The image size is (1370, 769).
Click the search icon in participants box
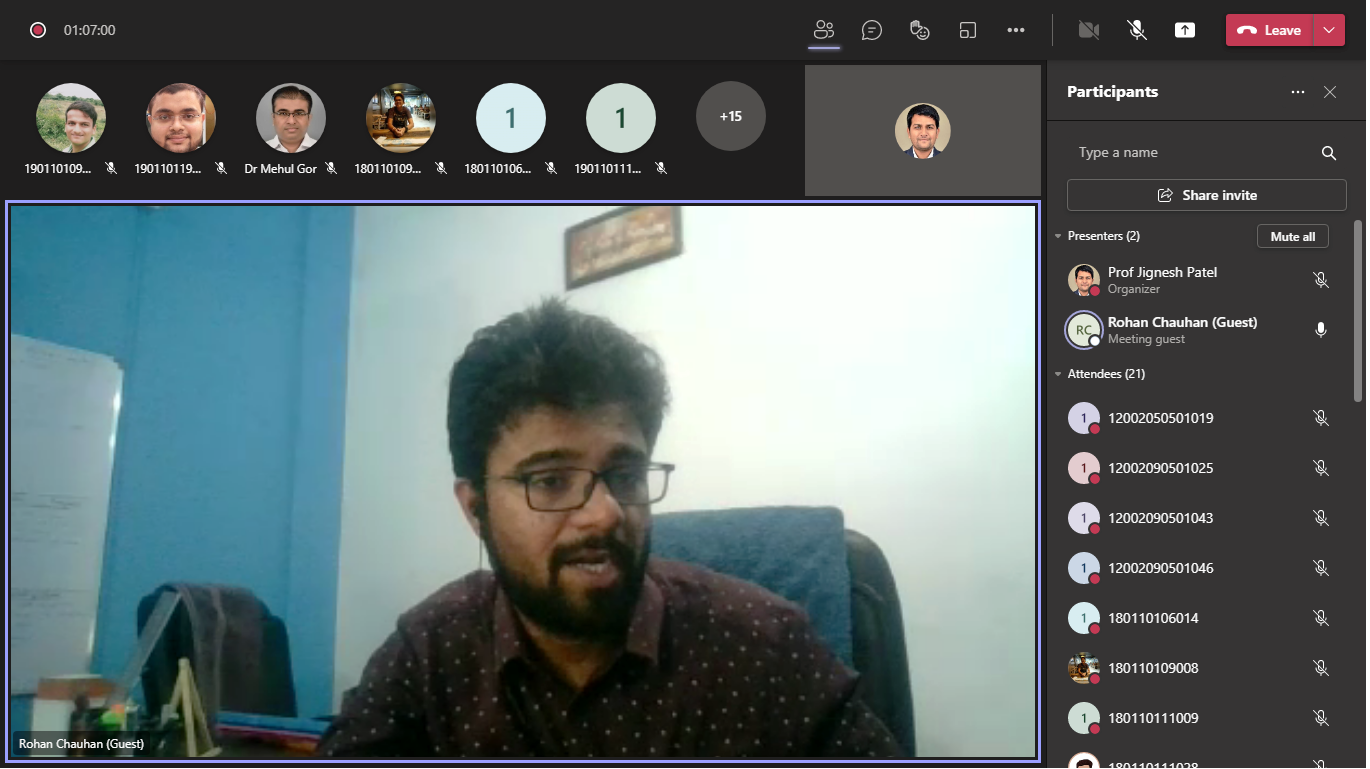[1329, 153]
